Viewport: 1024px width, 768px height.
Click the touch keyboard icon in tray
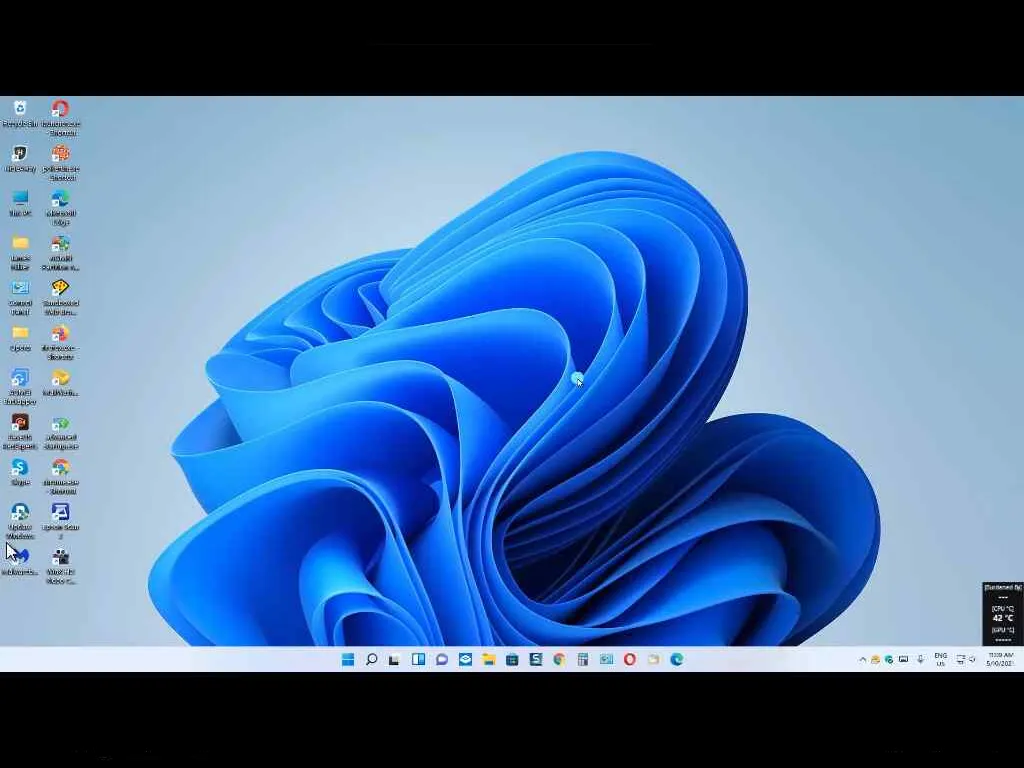coord(904,660)
